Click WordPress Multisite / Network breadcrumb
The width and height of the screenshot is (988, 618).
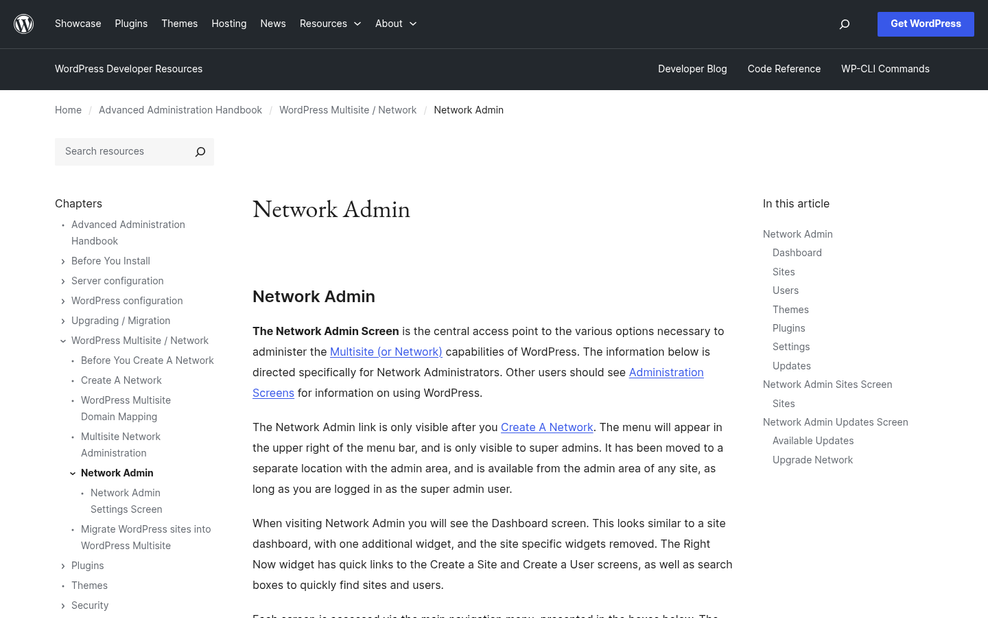348,110
